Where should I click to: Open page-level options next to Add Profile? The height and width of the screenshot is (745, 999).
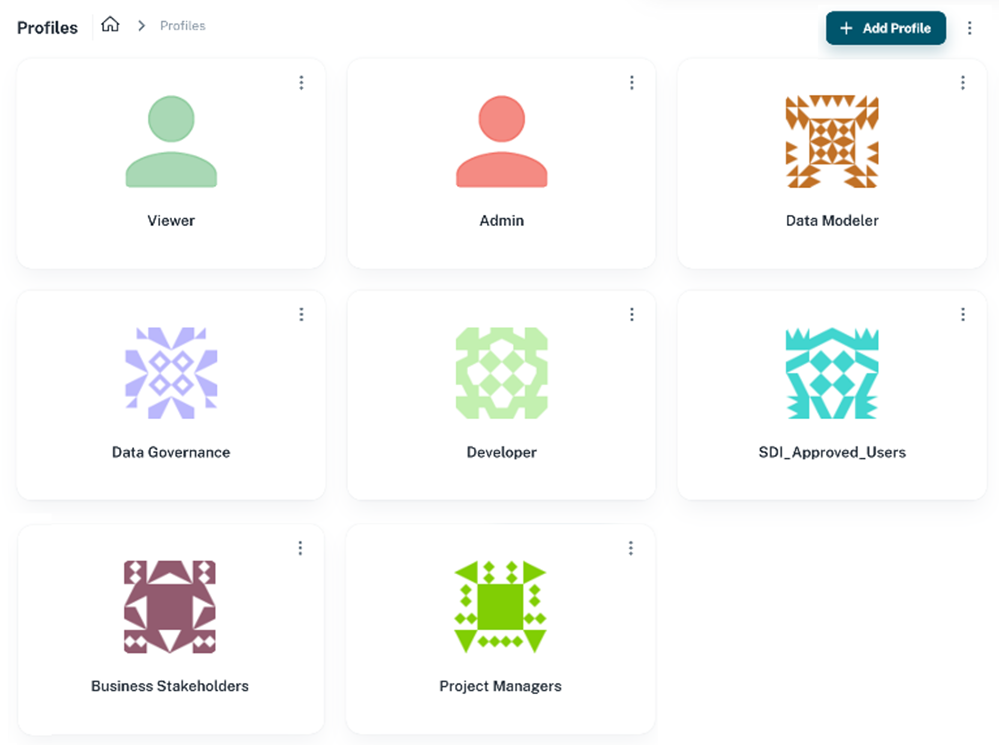tap(969, 28)
